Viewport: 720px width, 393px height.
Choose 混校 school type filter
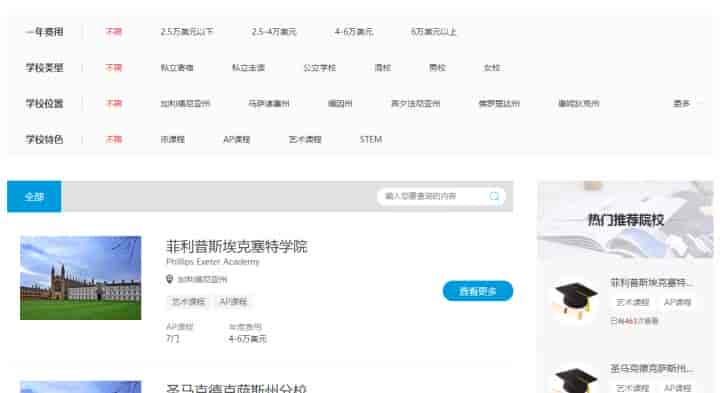click(x=382, y=67)
